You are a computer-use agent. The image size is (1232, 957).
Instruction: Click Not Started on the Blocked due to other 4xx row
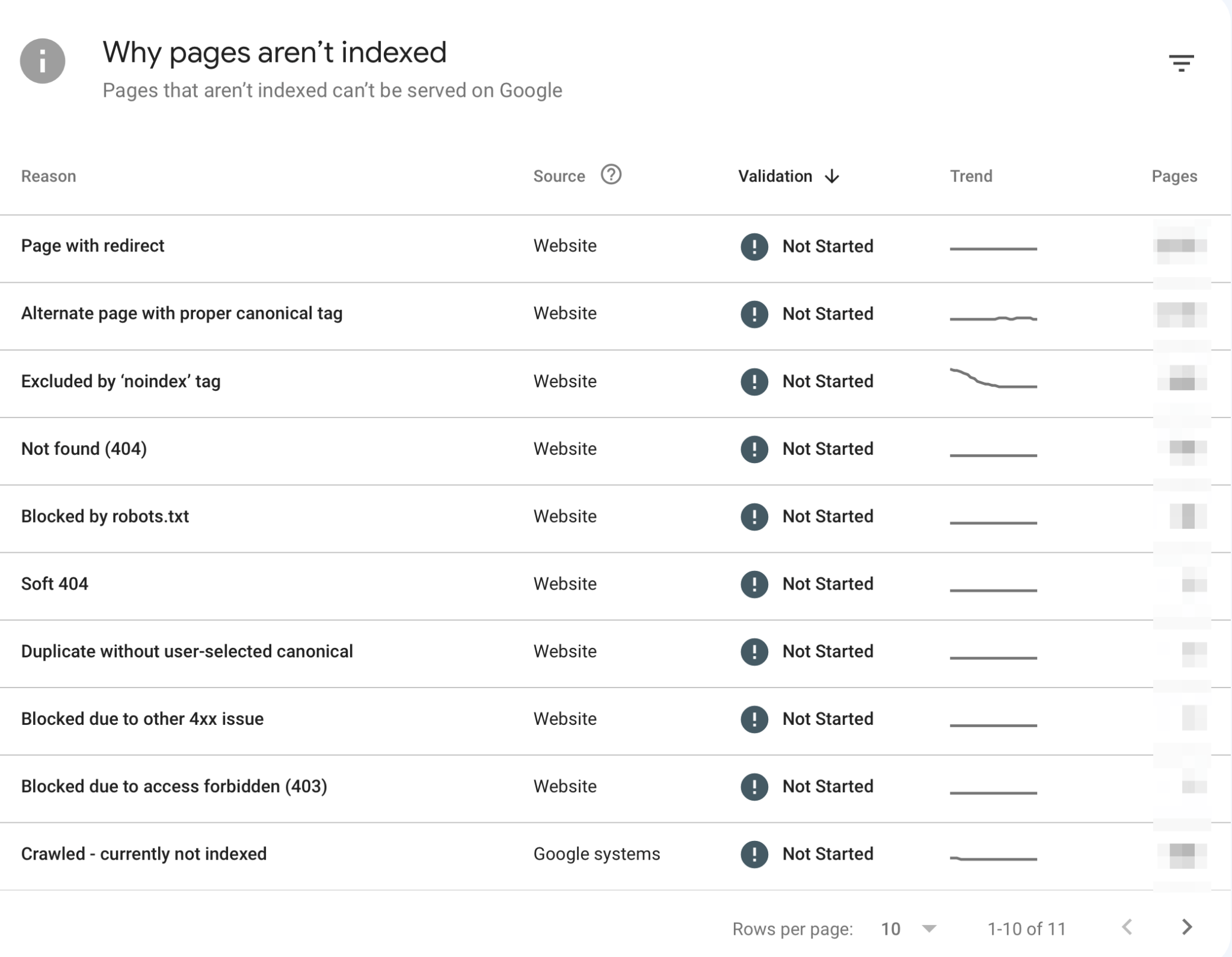[827, 719]
